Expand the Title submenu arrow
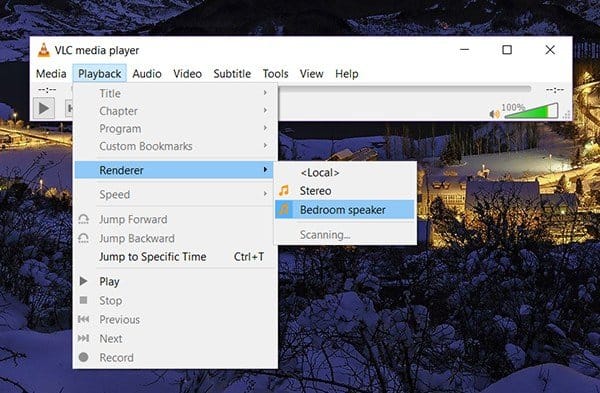600x393 pixels. [265, 93]
